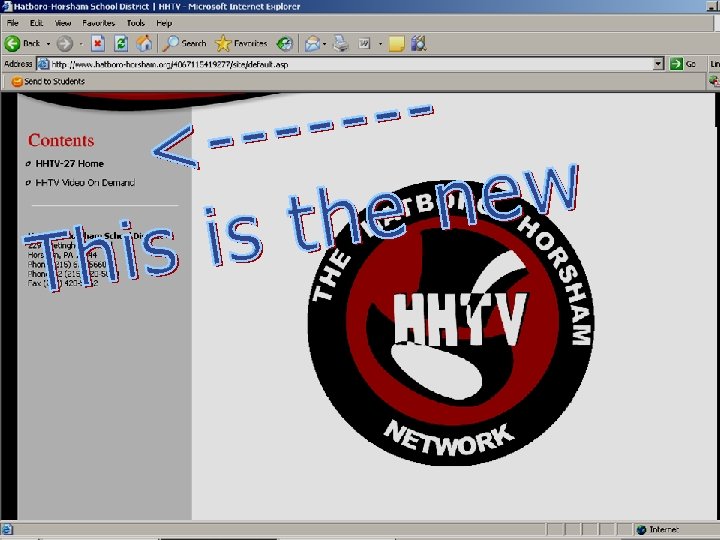Viewport: 720px width, 540px height.
Task: Open the View menu
Action: [63, 23]
